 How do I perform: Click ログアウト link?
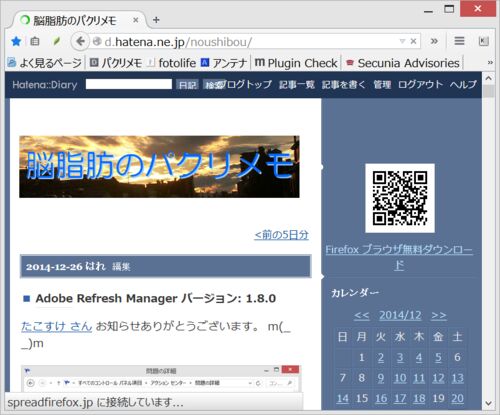point(420,84)
